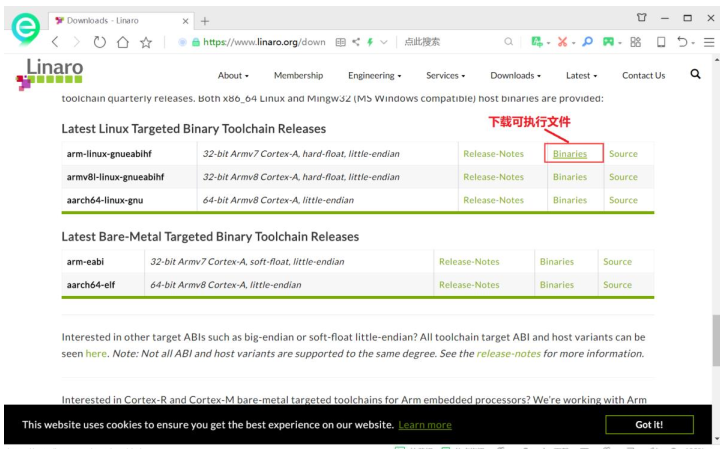This screenshot has width=720, height=449.
Task: Accept cookies with the Got it! button
Action: click(649, 425)
